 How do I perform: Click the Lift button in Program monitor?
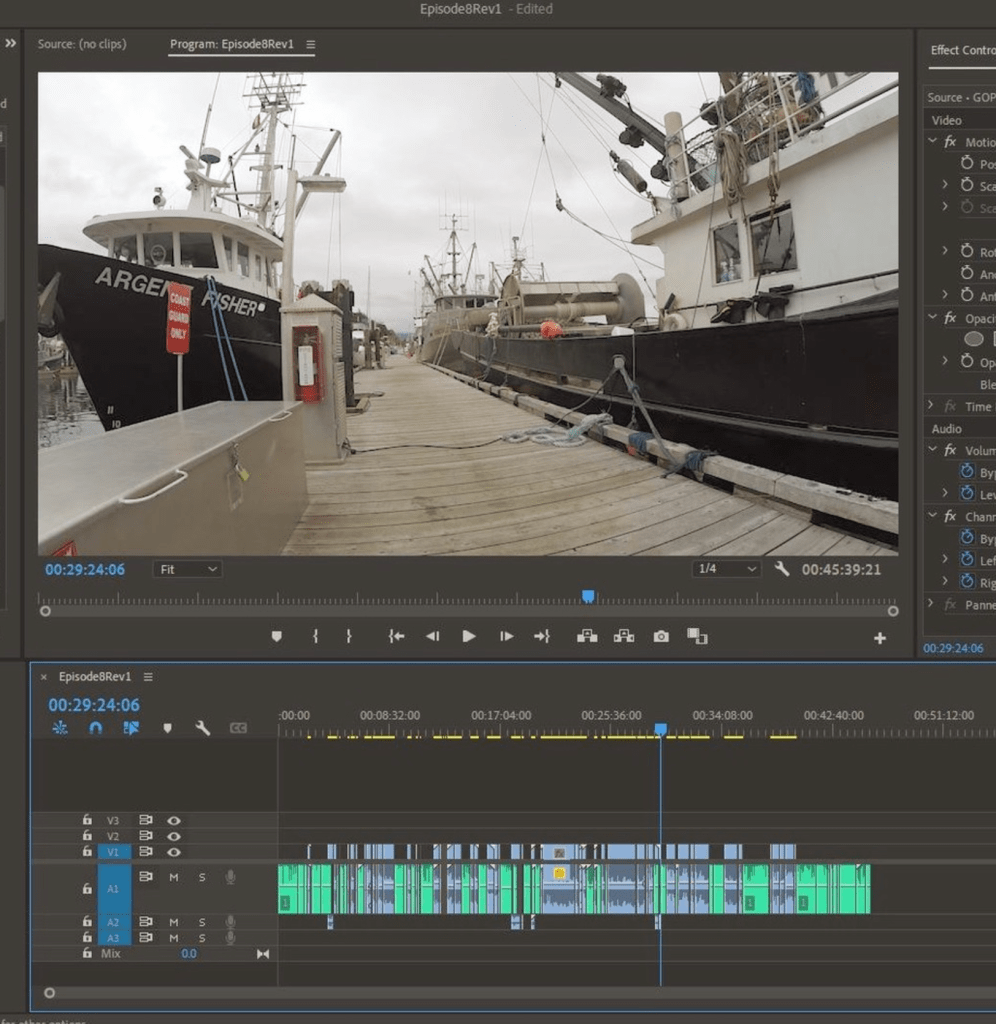point(587,636)
